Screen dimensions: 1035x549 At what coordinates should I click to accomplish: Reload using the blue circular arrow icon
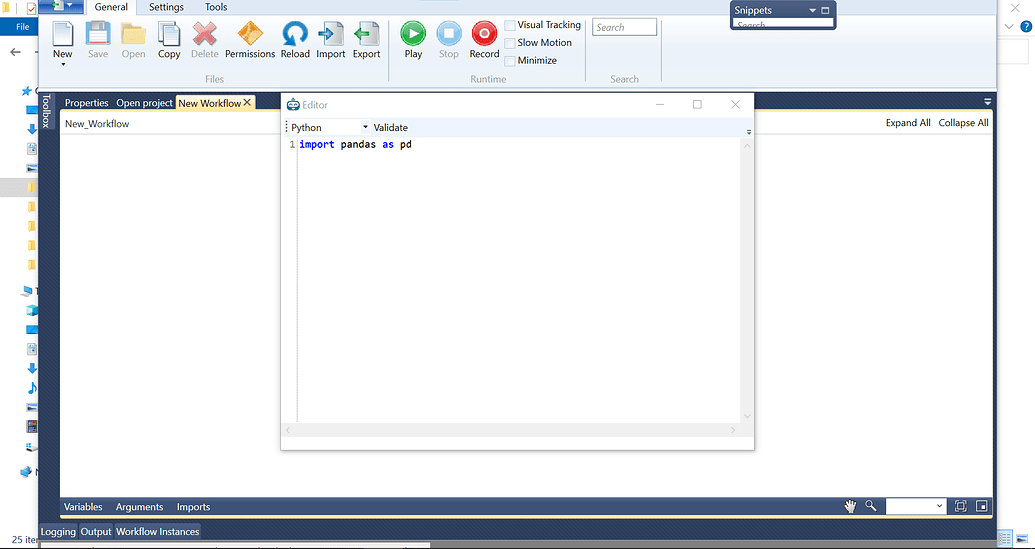point(295,33)
